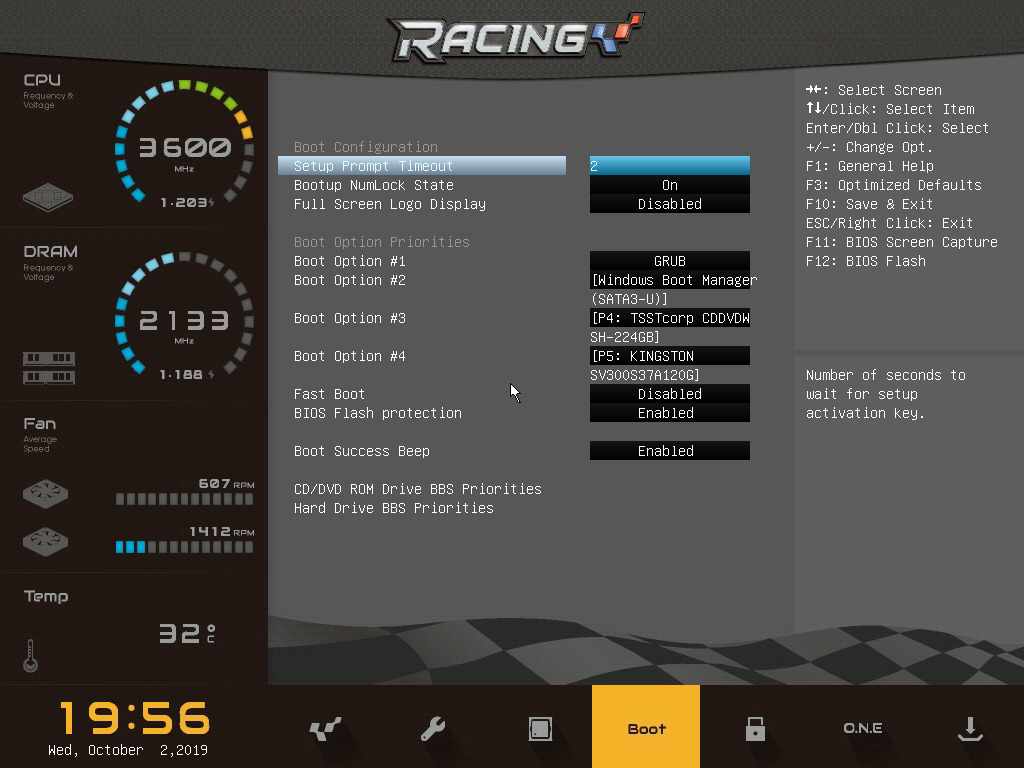Open the Security tab padlock icon
The image size is (1024, 768).
pos(755,728)
